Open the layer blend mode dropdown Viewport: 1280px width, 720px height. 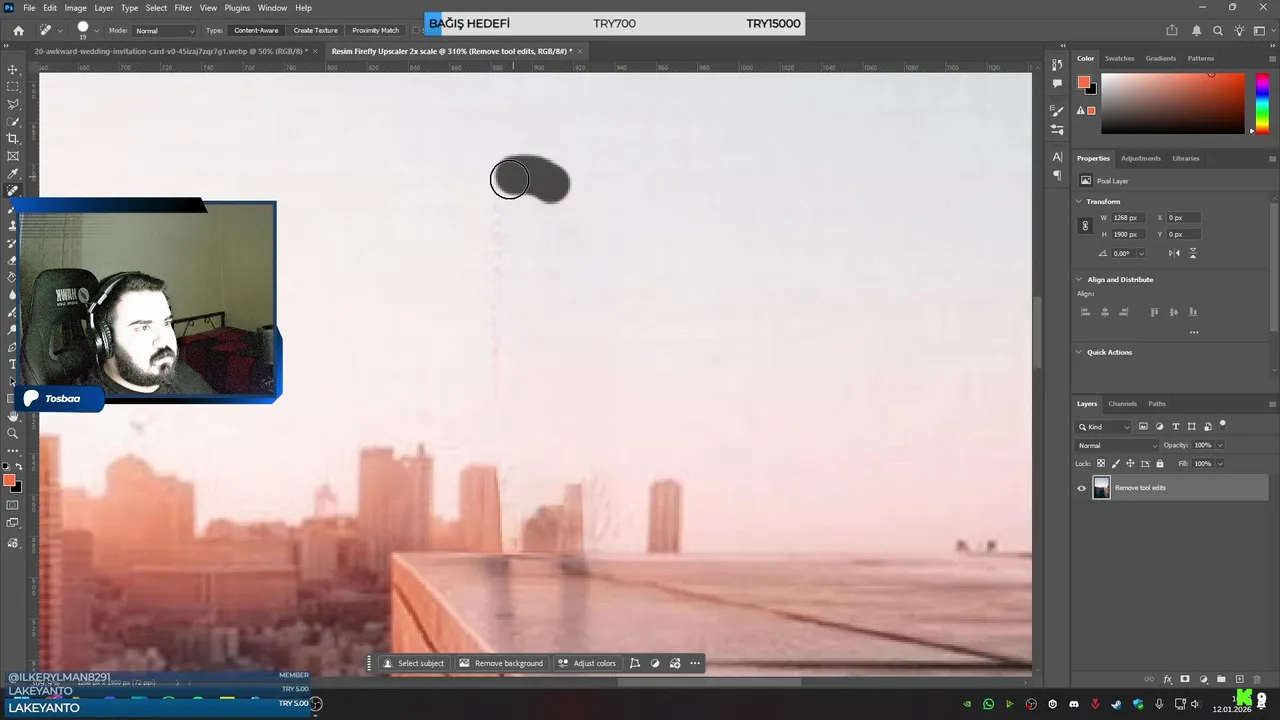[1117, 445]
